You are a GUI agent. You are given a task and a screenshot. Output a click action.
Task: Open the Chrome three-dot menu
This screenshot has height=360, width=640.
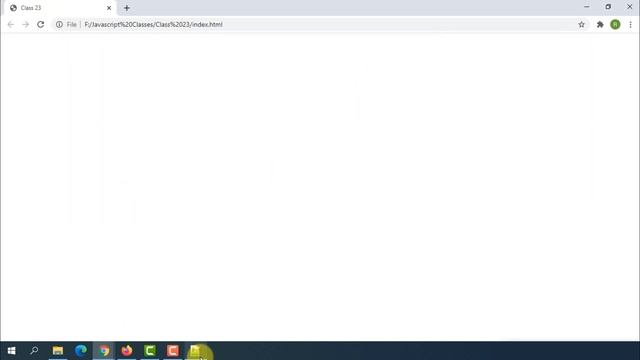(x=630, y=24)
